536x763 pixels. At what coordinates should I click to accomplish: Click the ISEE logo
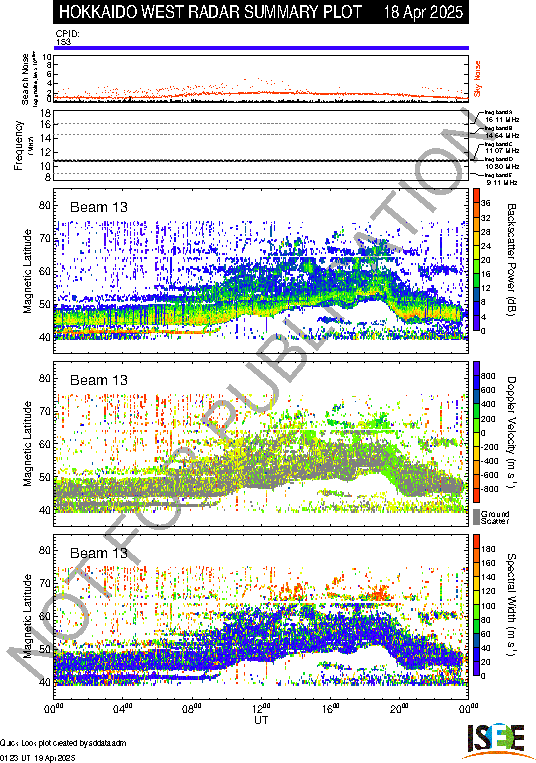pyautogui.click(x=497, y=741)
